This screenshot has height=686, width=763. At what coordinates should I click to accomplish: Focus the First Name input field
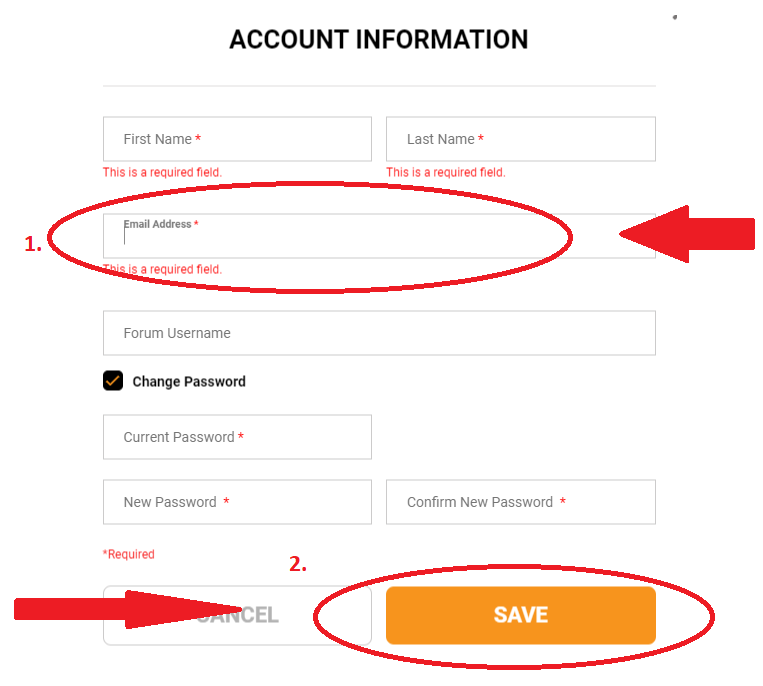[x=237, y=139]
